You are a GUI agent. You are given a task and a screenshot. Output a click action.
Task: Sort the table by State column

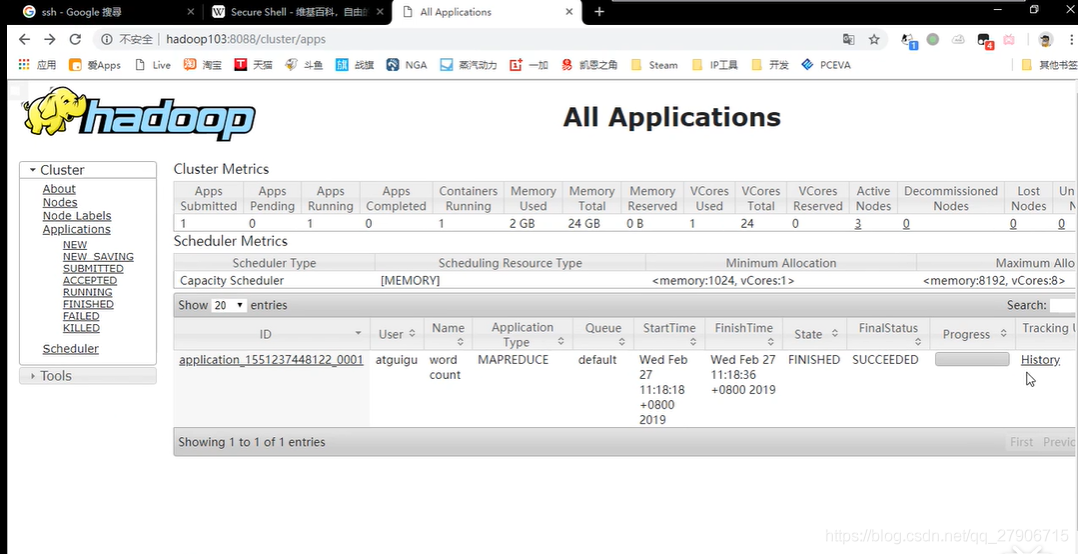[814, 334]
